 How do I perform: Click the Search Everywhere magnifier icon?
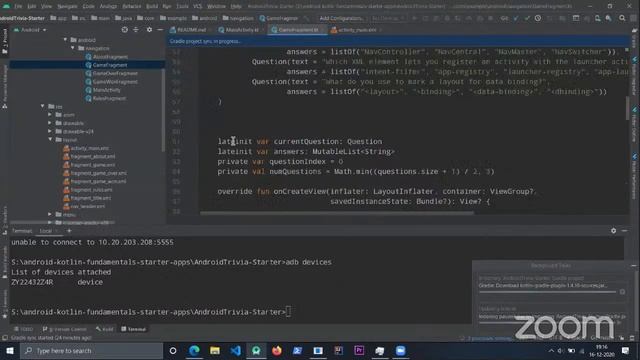pyautogui.click(x=622, y=18)
